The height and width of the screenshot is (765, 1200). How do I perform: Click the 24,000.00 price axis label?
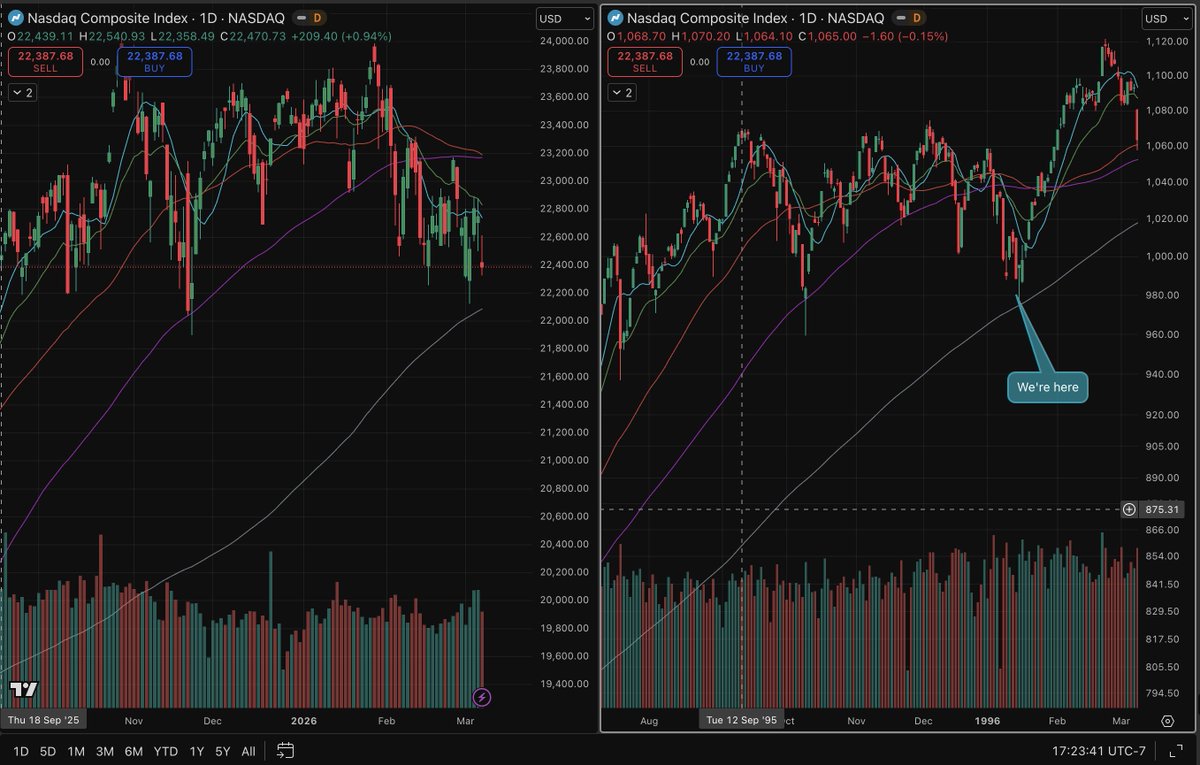pos(565,40)
